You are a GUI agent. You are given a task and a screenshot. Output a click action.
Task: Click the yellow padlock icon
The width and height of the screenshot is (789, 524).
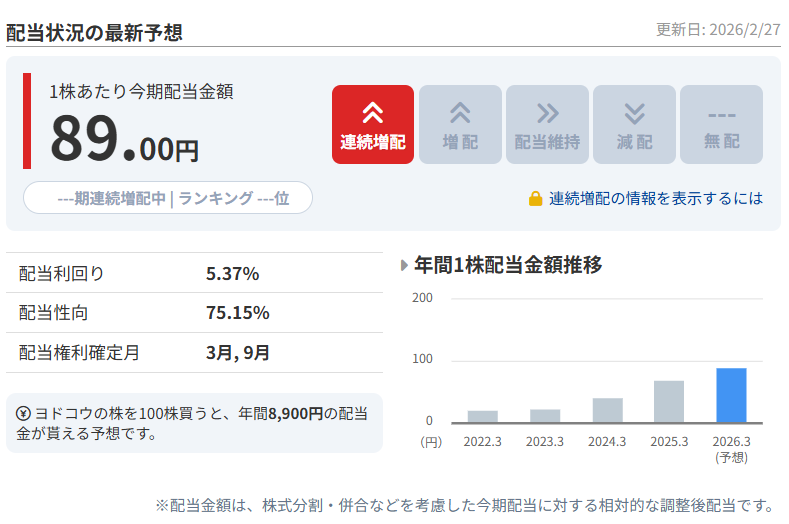[x=536, y=199]
